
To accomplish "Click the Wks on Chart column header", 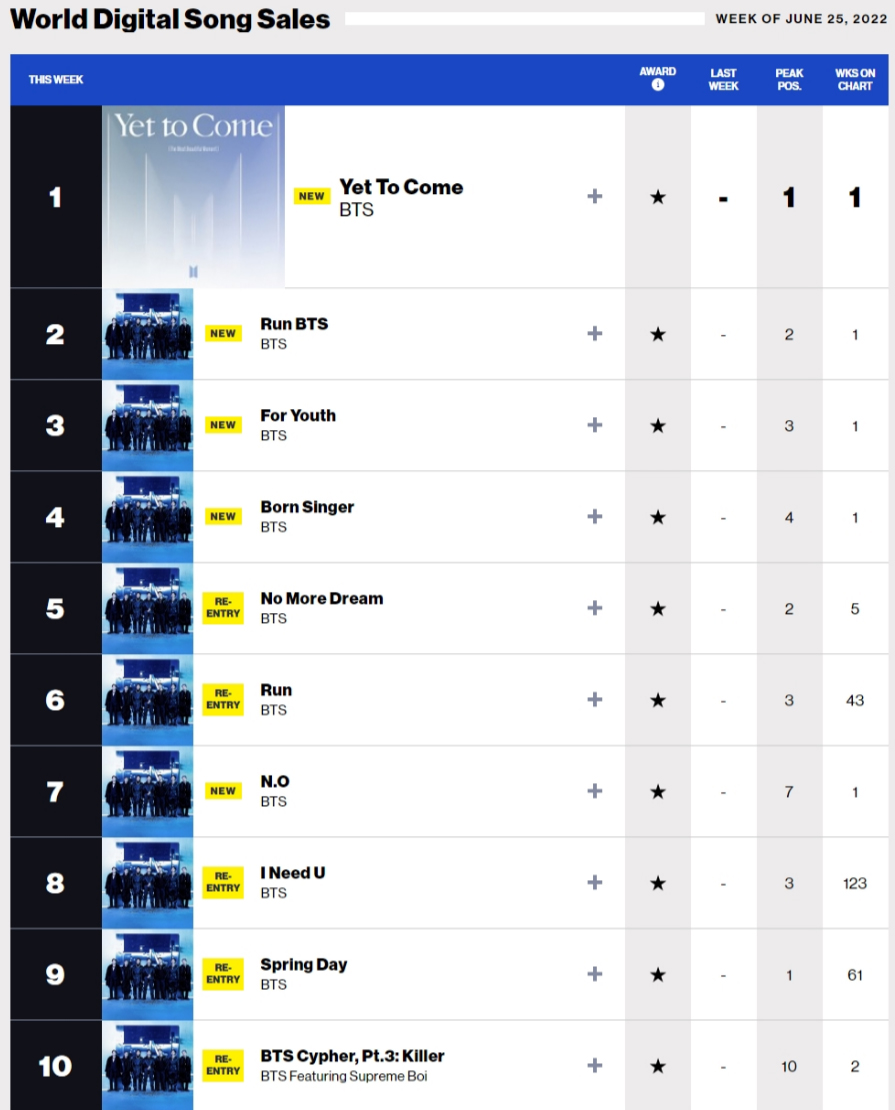I will (855, 79).
